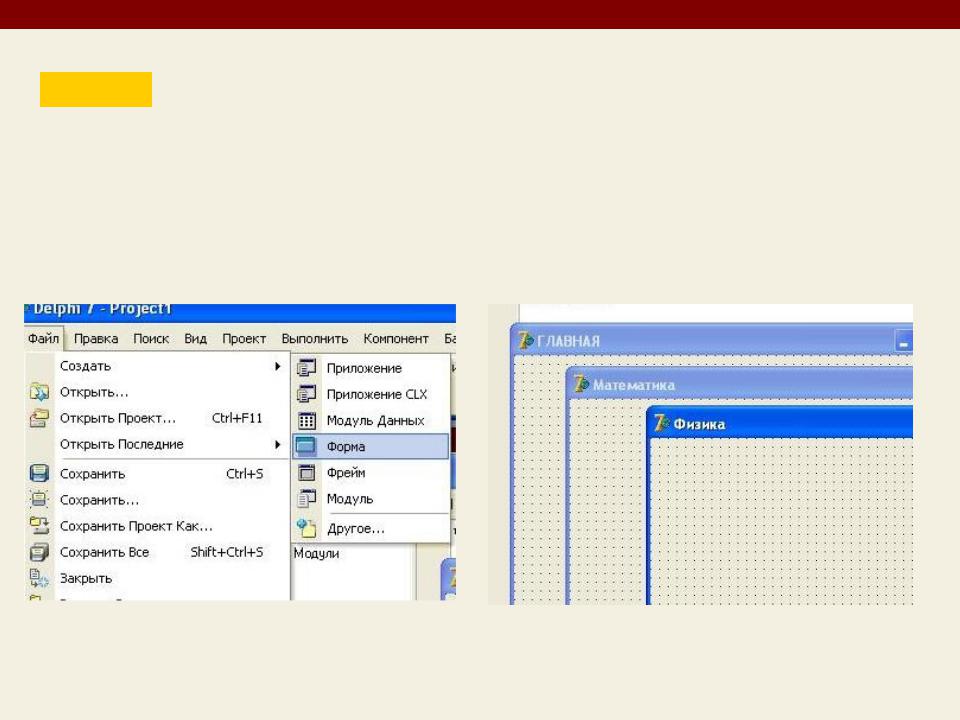Click the close-file icon beside Закрыть
Screen dimensions: 960x720
pyautogui.click(x=39, y=578)
